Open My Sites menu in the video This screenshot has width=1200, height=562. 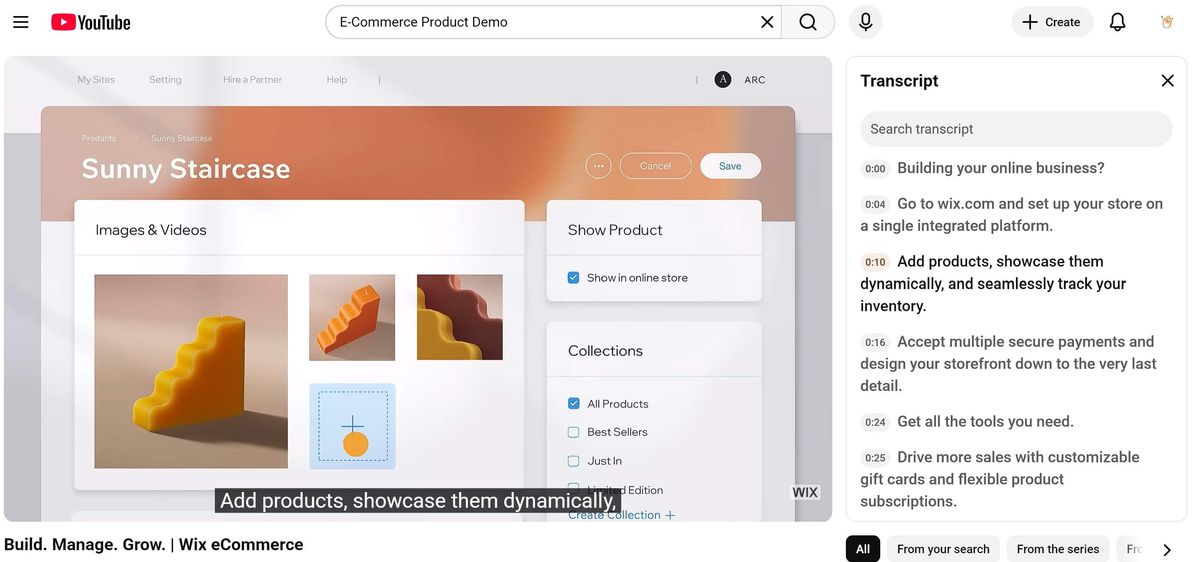click(96, 79)
